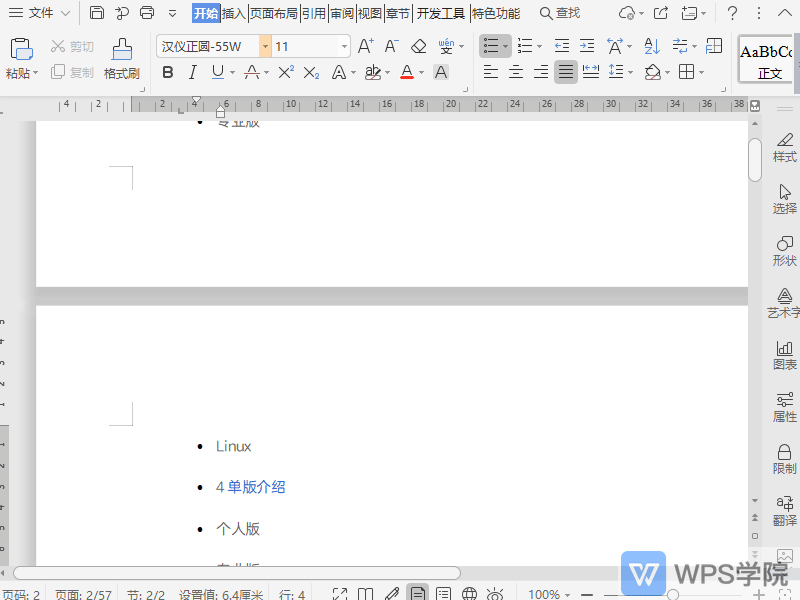
Task: Apply superscript X² formatting
Action: point(286,72)
